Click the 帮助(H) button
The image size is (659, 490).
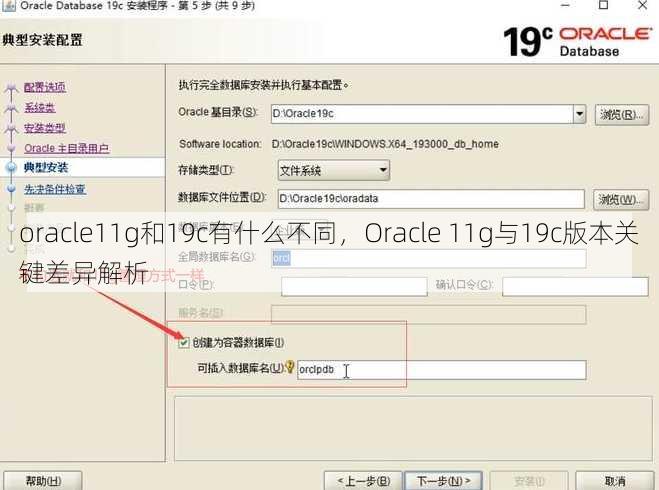click(43, 481)
